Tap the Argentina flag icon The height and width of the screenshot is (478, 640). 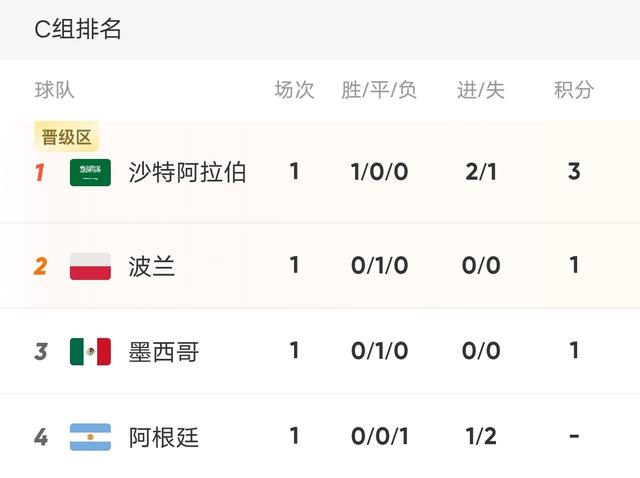click(90, 437)
